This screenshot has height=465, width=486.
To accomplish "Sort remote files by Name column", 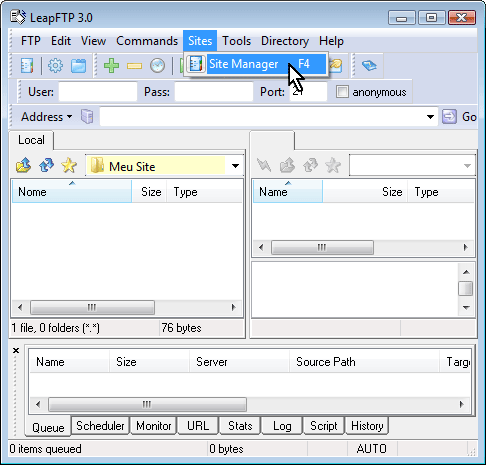I will point(288,191).
